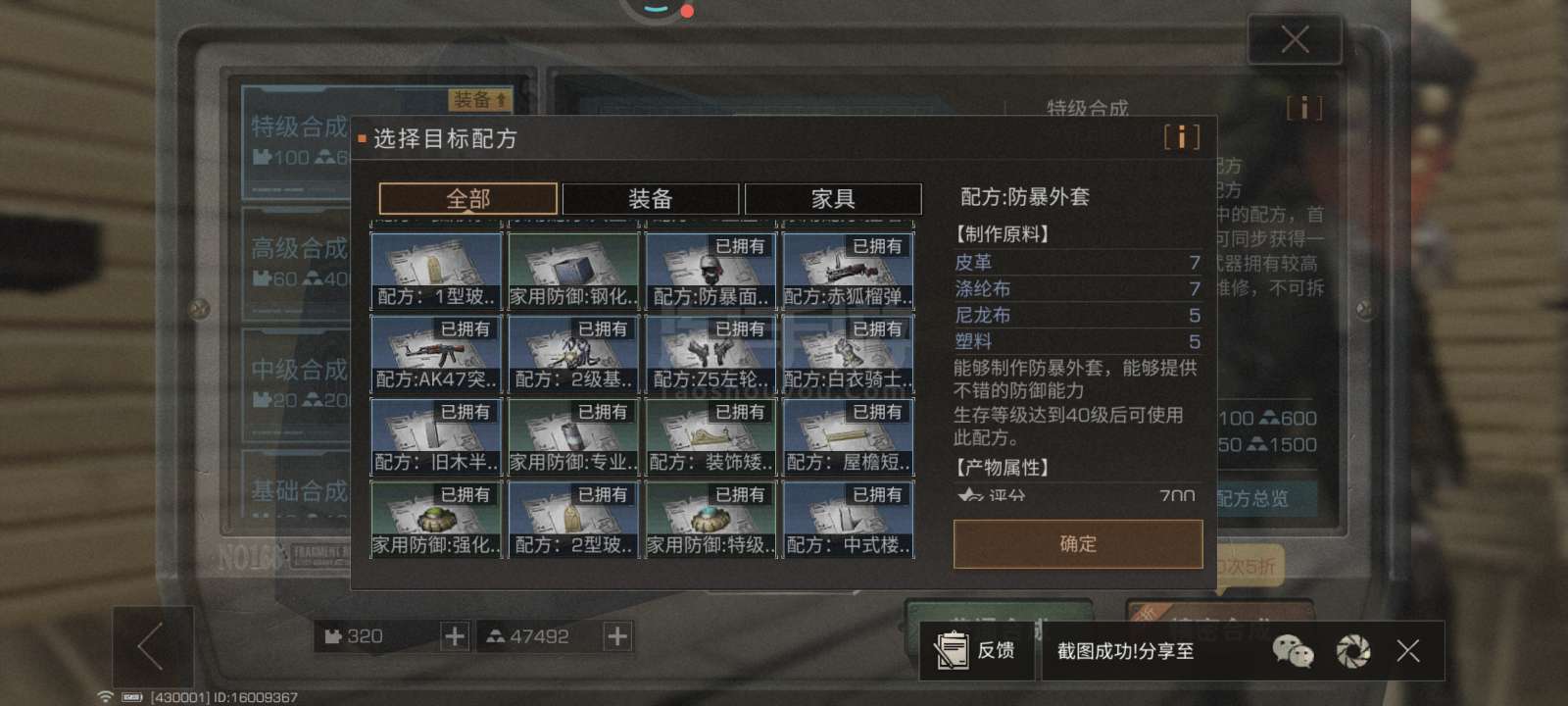This screenshot has width=1568, height=706.
Task: Add more coins next to 47492
Action: pos(616,636)
